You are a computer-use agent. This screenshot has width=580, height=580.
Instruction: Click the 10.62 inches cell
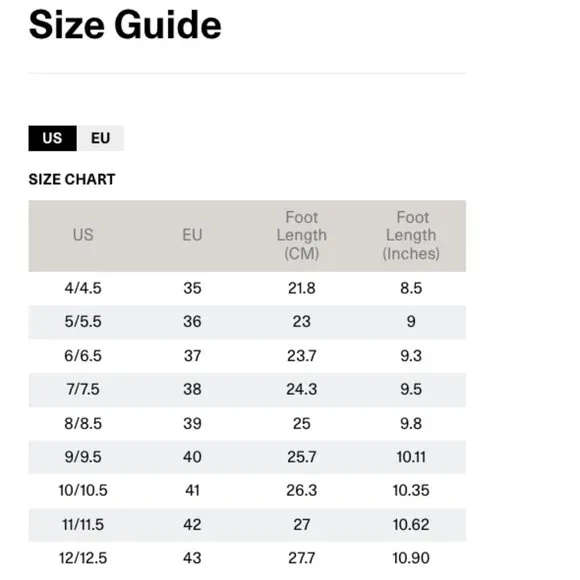pos(411,525)
